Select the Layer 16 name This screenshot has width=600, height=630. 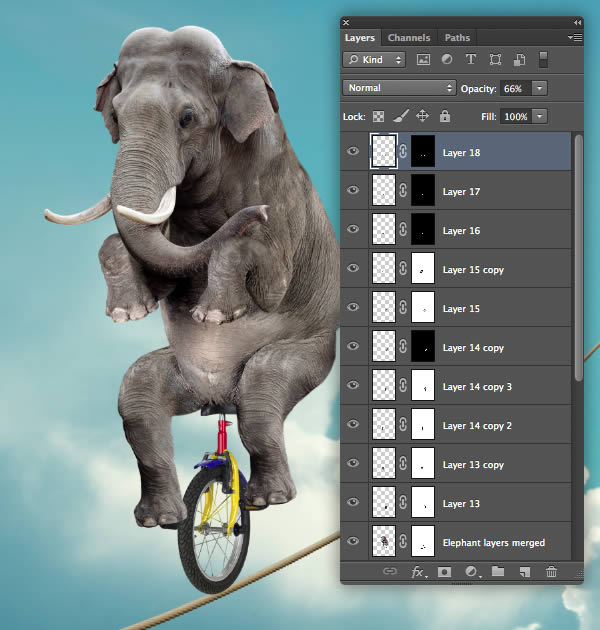(x=461, y=231)
